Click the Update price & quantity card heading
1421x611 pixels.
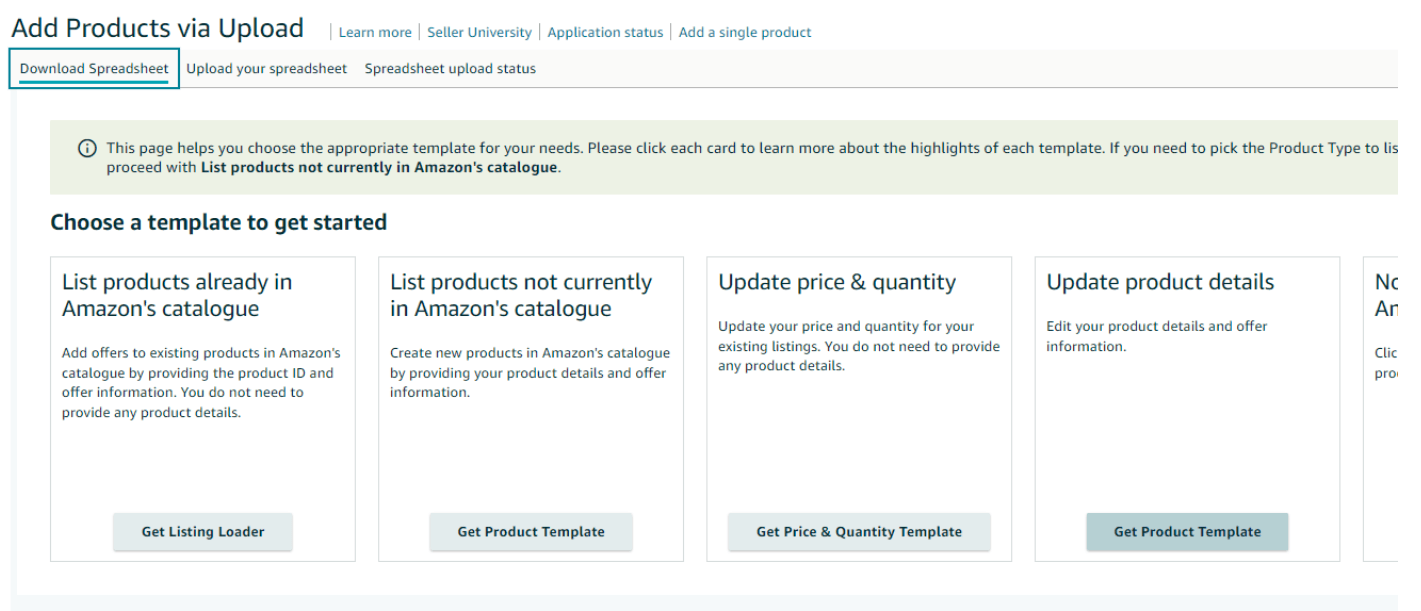pos(837,282)
